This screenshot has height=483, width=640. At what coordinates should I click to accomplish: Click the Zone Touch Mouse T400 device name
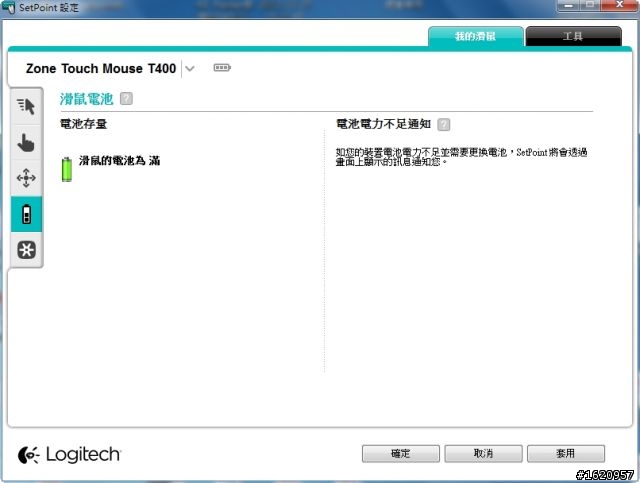point(101,68)
